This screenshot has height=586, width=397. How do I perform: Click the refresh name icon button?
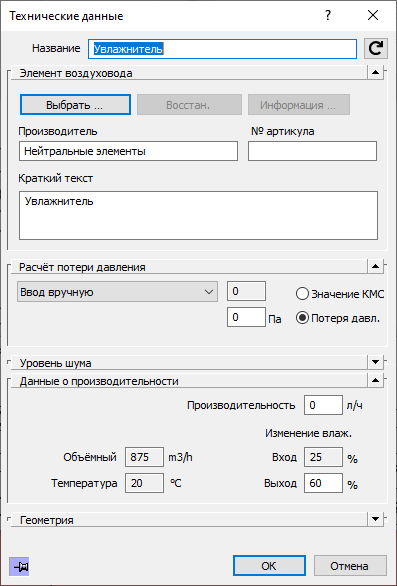(x=376, y=49)
